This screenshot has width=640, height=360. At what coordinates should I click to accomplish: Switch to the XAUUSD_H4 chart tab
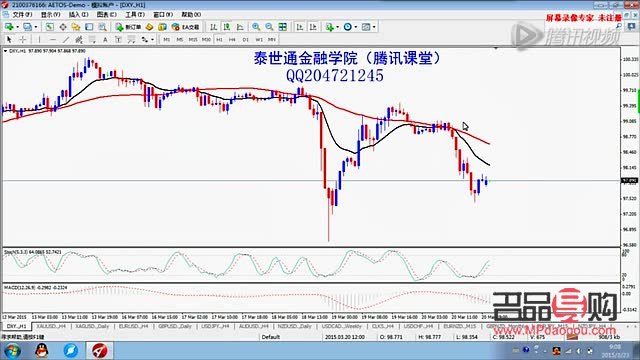click(x=51, y=327)
